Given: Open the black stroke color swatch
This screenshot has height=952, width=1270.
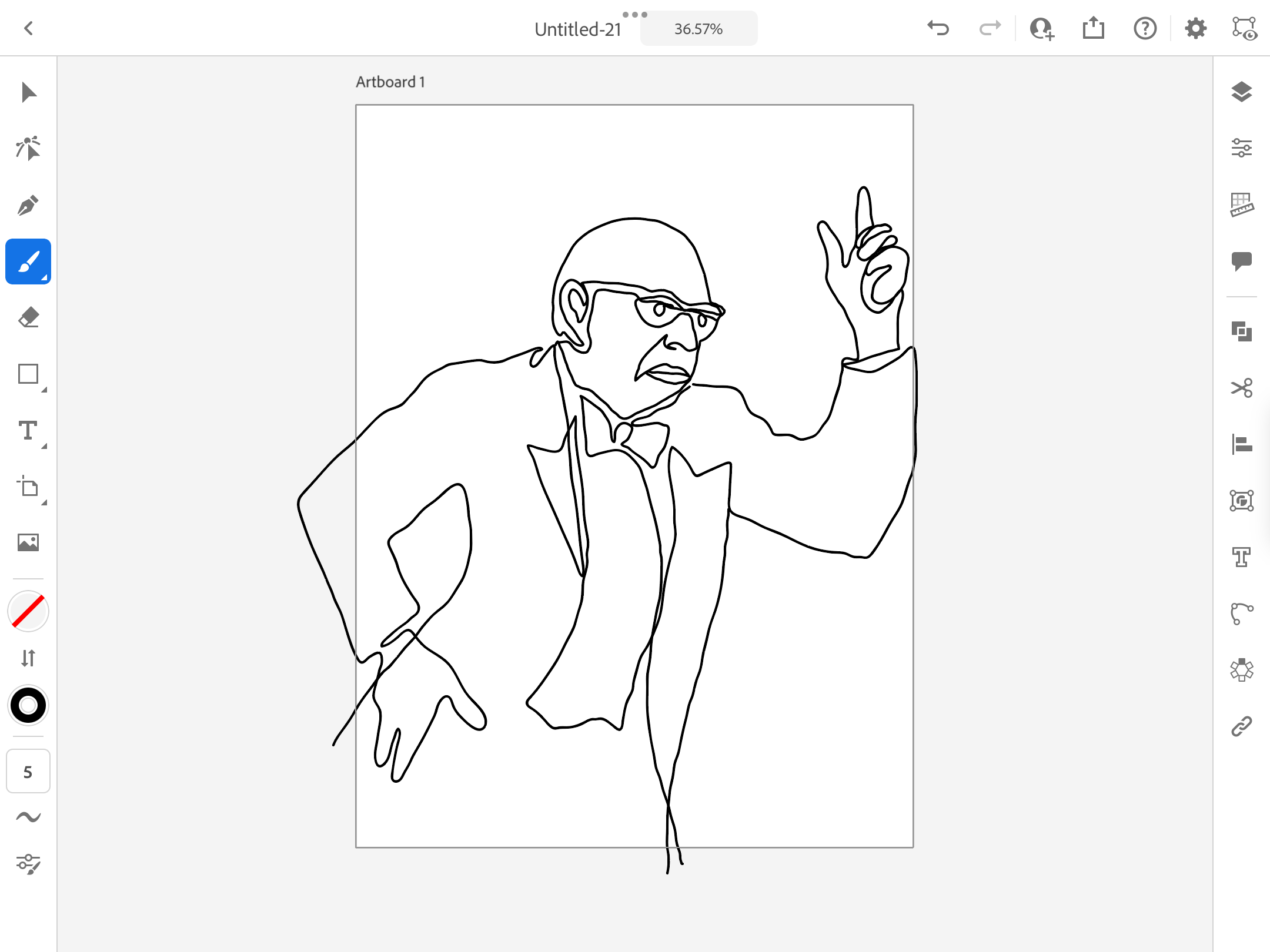Looking at the screenshot, I should (28, 705).
